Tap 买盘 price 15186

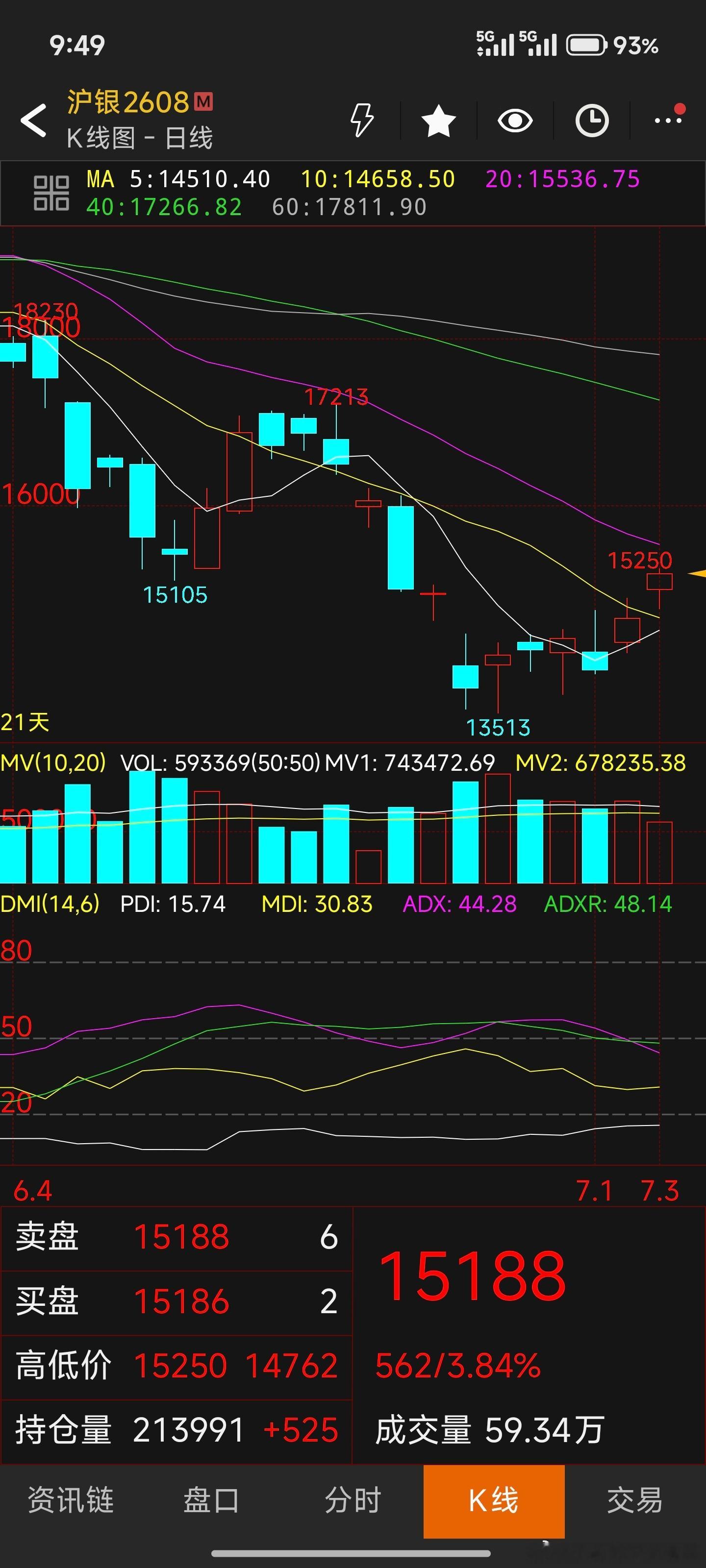[181, 1302]
